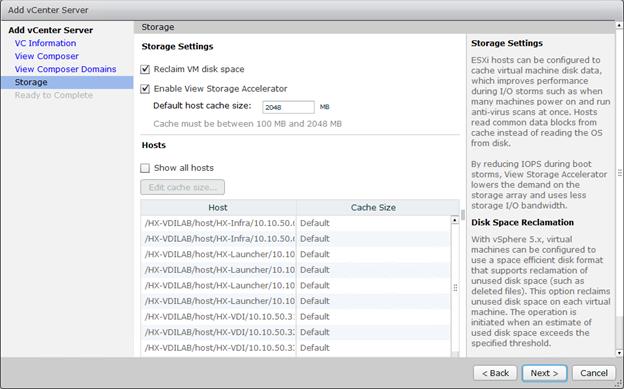Open View Composer Domains step
624x389 pixels.
65,69
